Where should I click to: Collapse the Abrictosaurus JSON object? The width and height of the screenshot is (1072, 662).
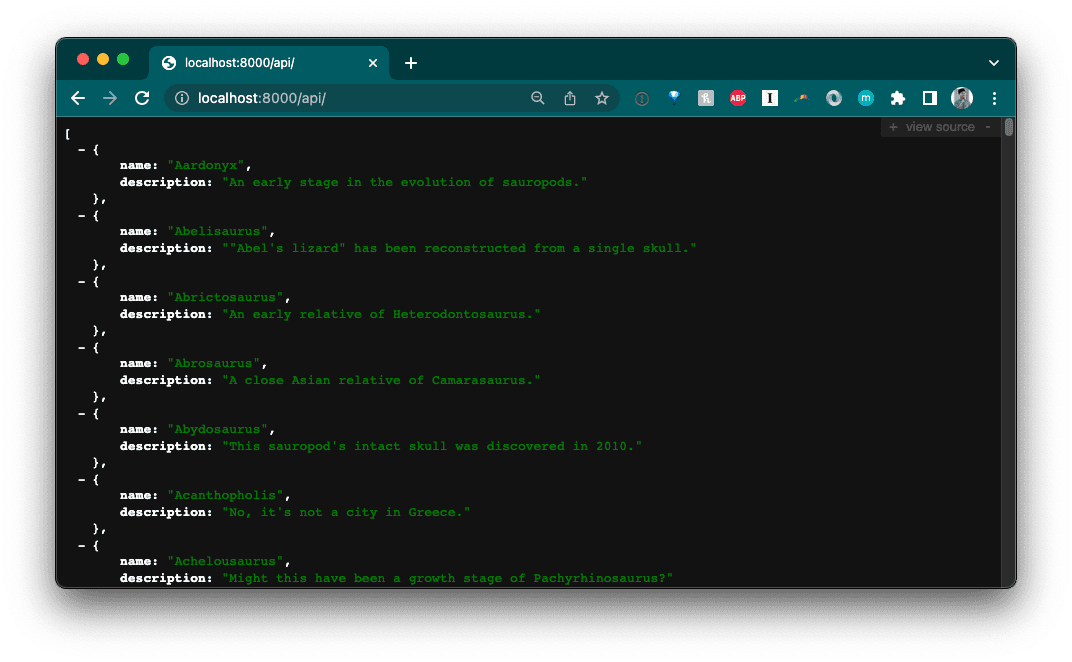pos(81,281)
